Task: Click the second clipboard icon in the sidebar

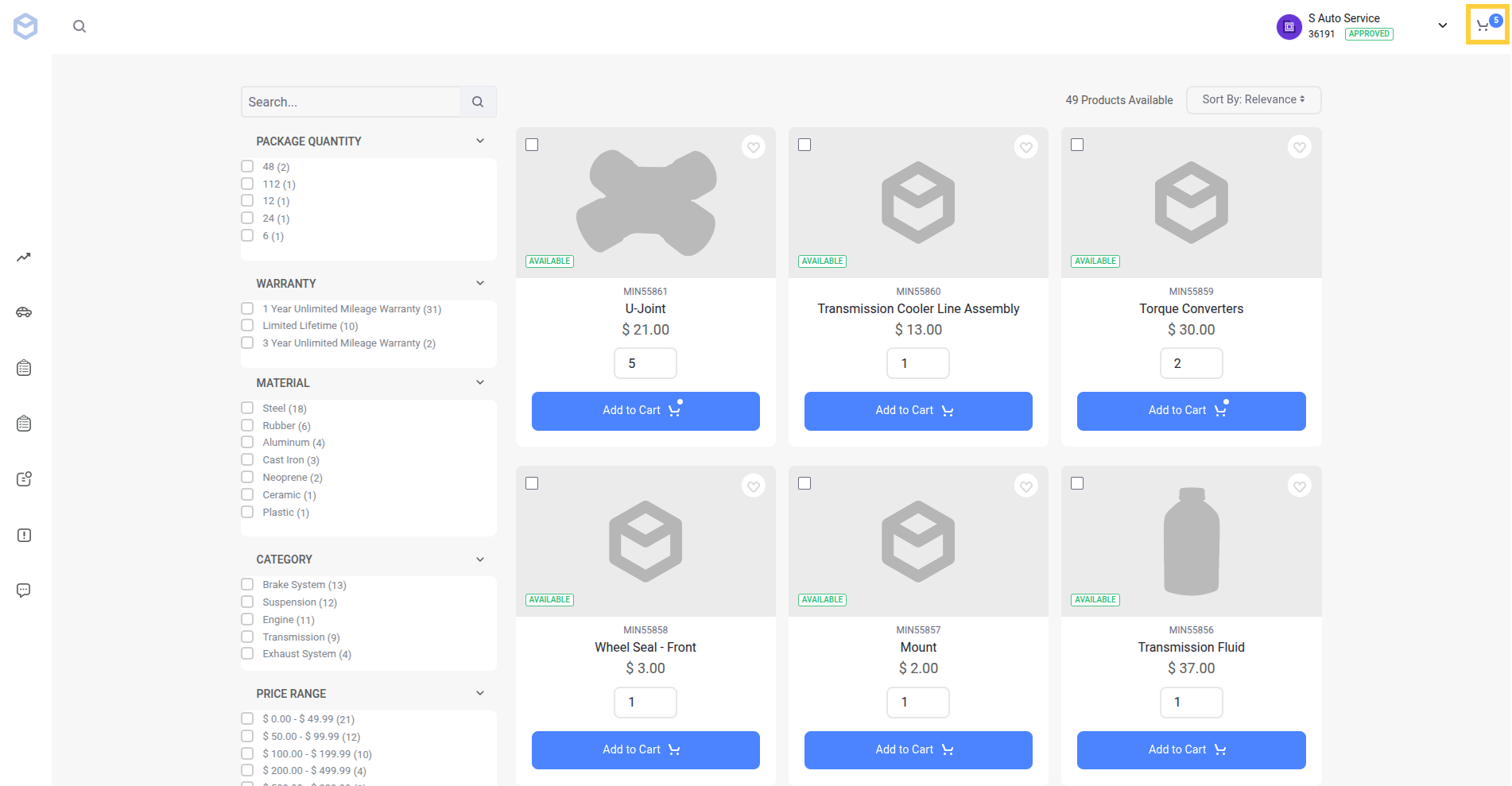Action: [x=24, y=423]
